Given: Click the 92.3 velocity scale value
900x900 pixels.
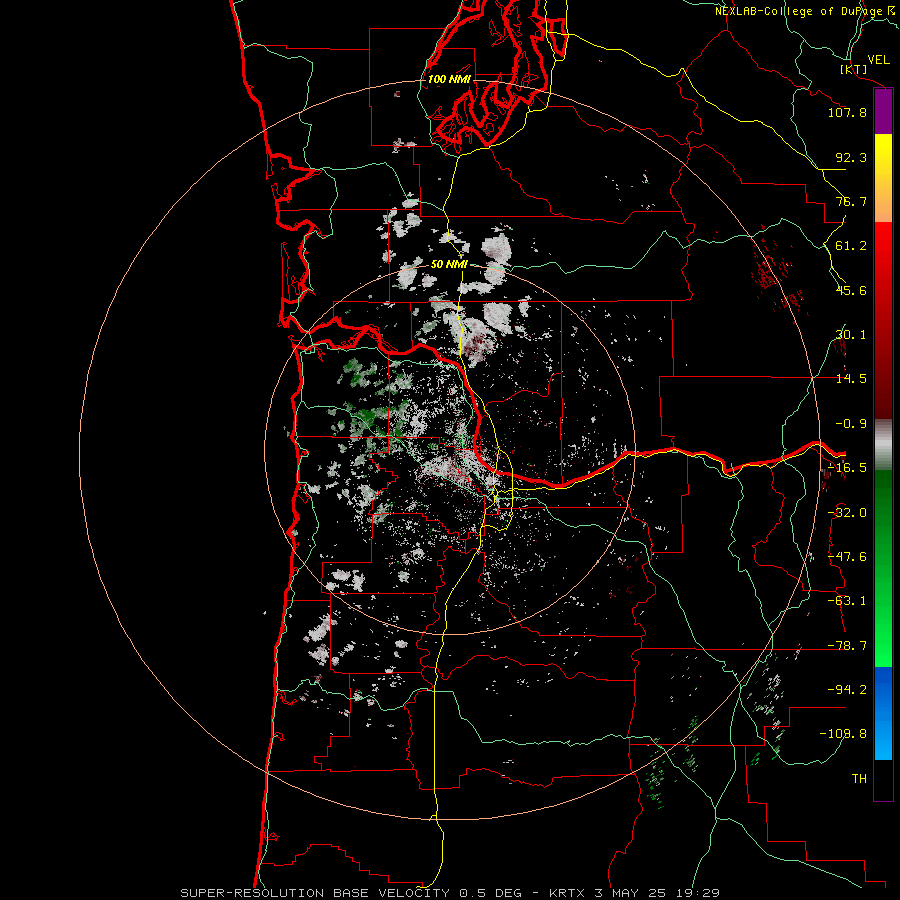Looking at the screenshot, I should pyautogui.click(x=851, y=157).
